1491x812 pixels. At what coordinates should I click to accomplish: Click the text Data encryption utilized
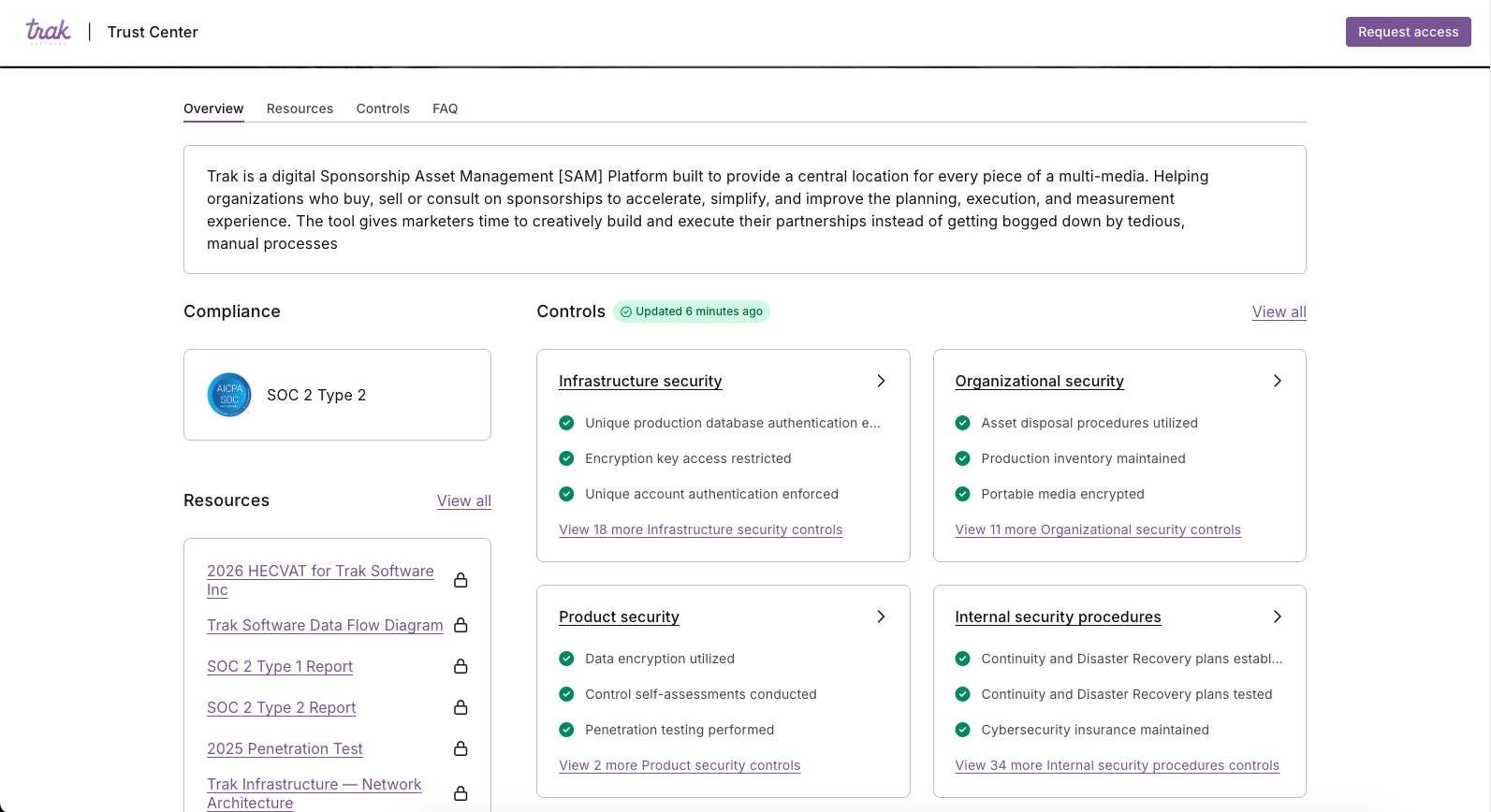pos(660,659)
